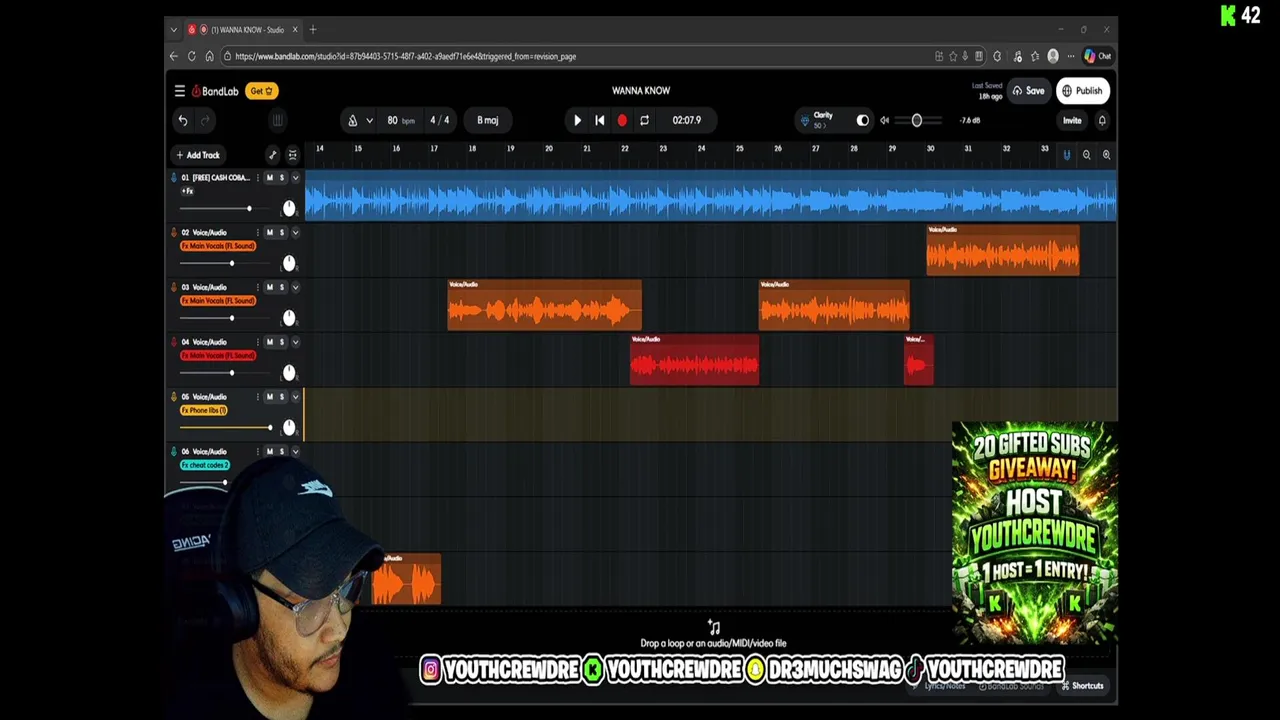Redo the last undone action

click(x=206, y=121)
